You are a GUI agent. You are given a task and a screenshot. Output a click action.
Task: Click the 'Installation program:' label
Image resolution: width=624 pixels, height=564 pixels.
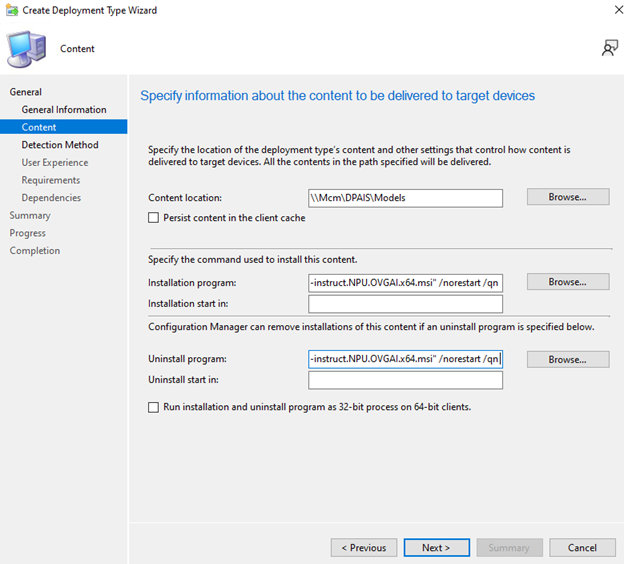coord(192,283)
